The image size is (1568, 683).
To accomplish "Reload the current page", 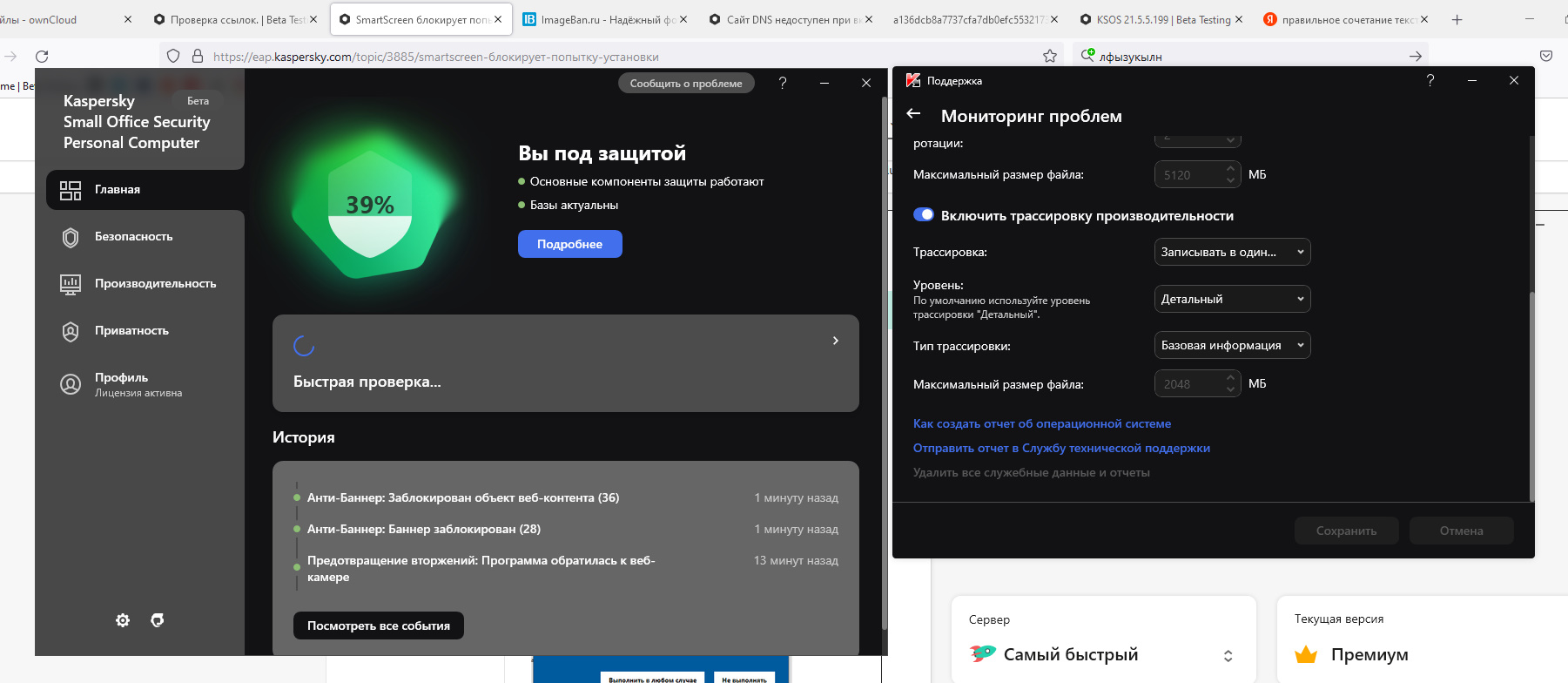I will 42,56.
